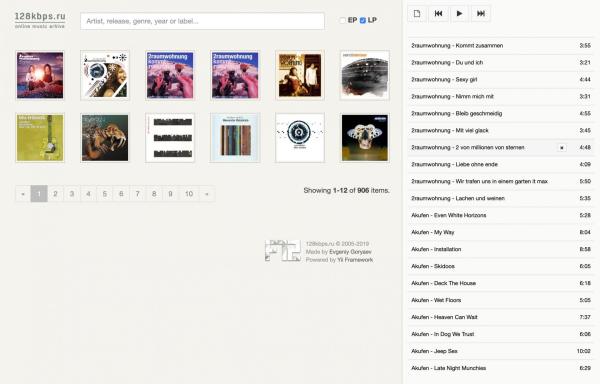Screen dimensions: 600x384
Task: Go to pagination page 5
Action: point(105,194)
